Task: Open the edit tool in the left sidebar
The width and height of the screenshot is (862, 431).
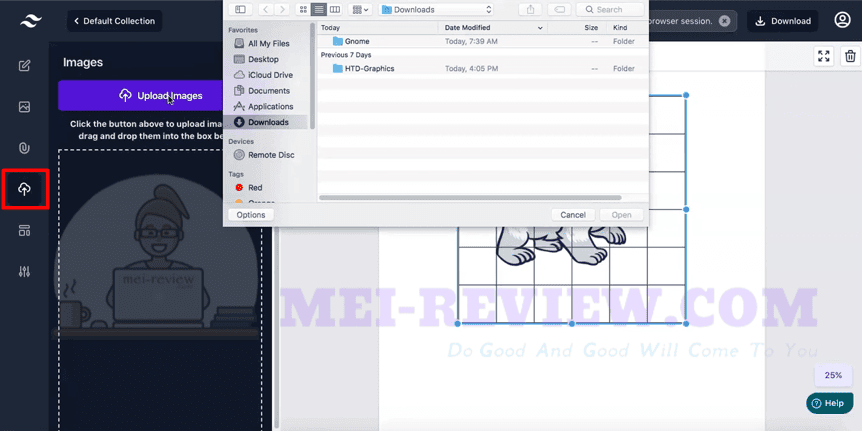Action: (24, 66)
